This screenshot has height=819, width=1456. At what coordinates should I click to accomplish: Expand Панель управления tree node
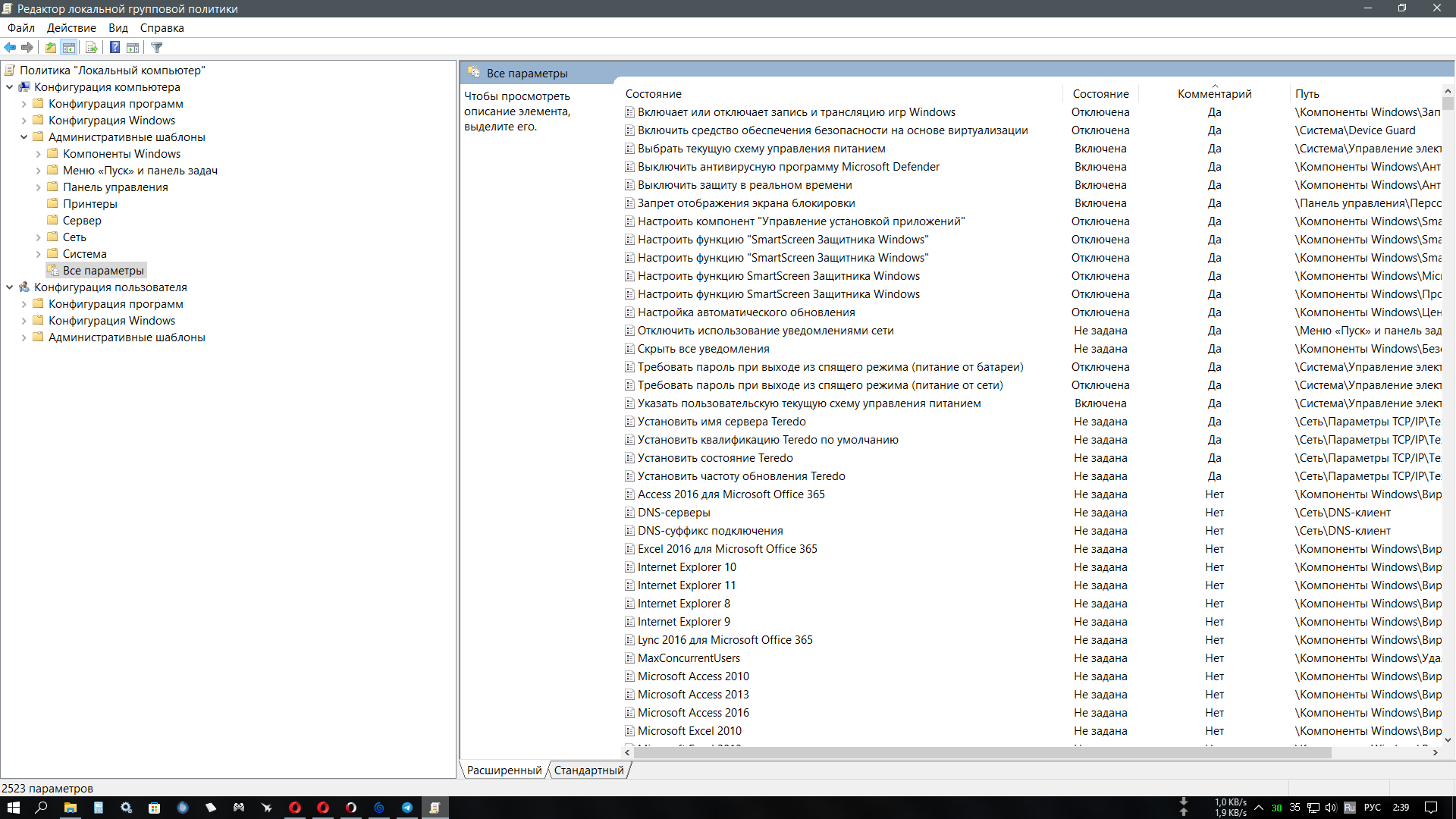38,187
